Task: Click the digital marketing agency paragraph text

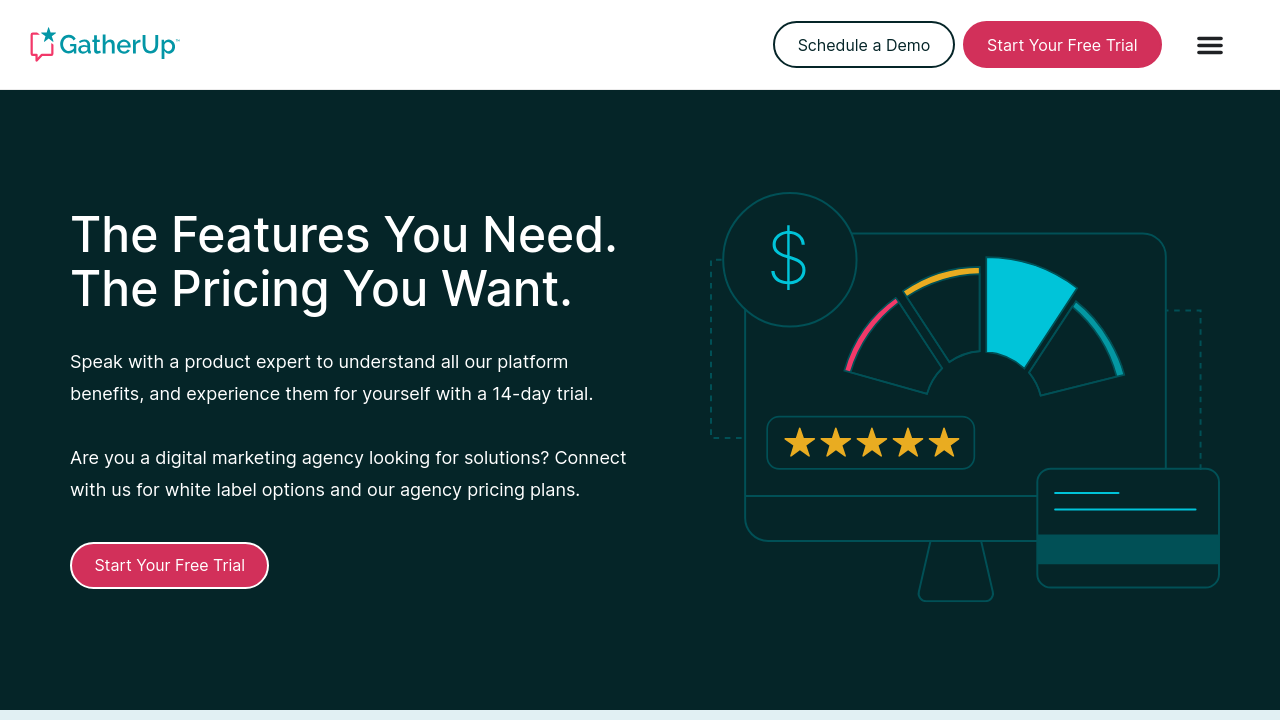Action: [348, 474]
